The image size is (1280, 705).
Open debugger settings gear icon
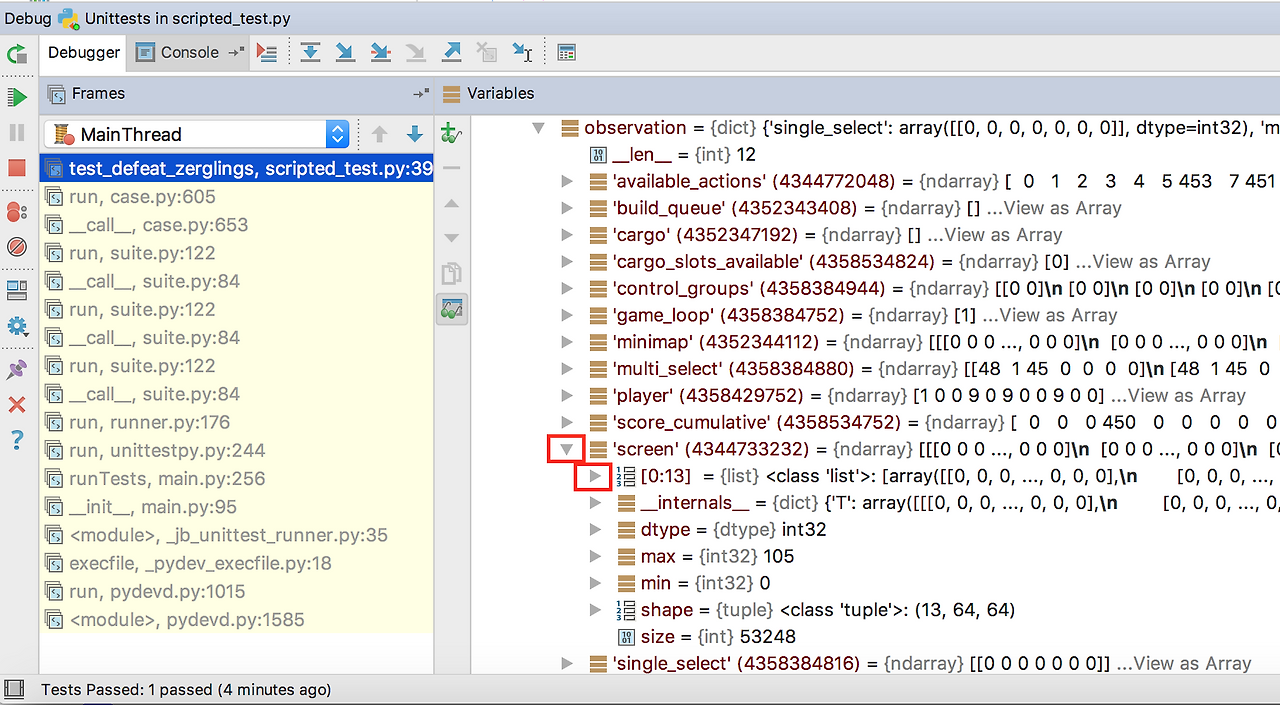coord(17,326)
